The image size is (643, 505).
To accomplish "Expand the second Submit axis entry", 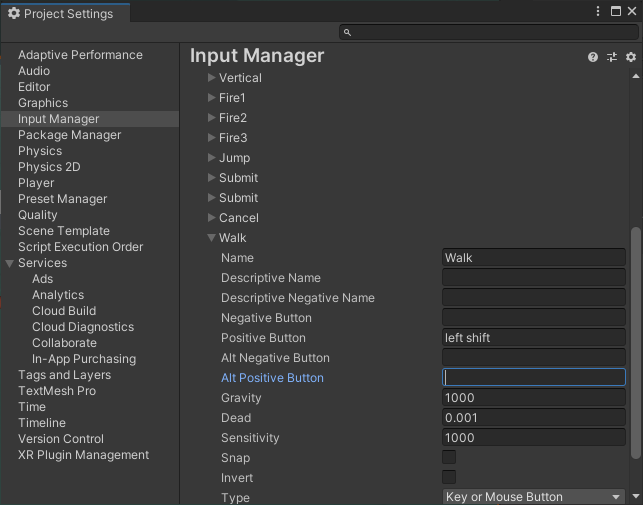I will click(x=212, y=197).
